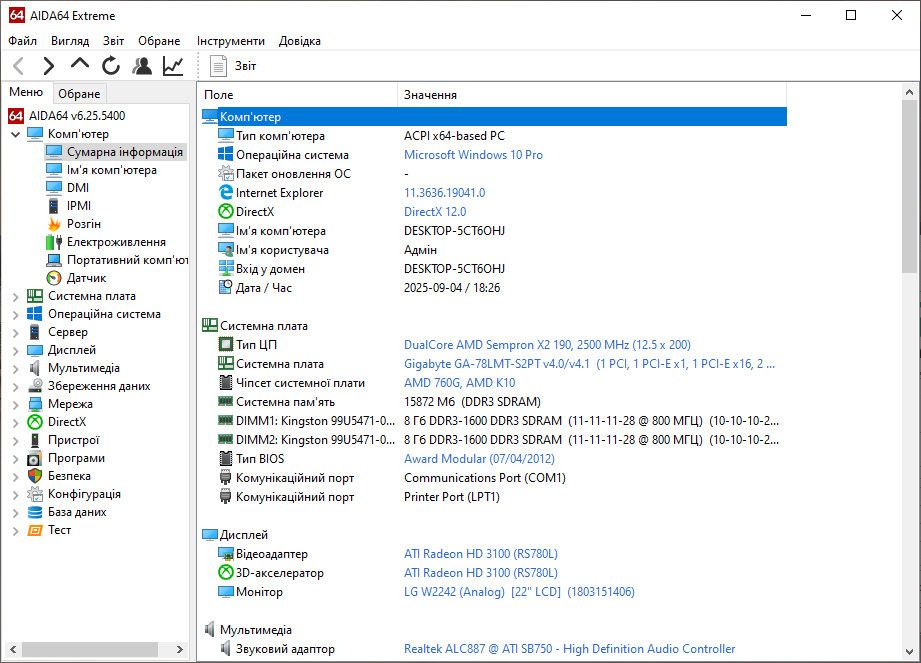This screenshot has width=921, height=663.
Task: Open the Вигляд menu
Action: (70, 41)
